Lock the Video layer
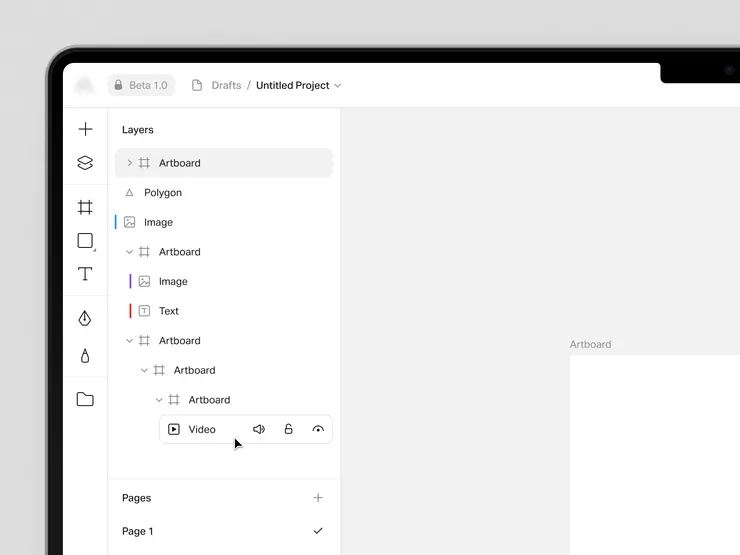Screen dimensions: 740x555 tap(288, 429)
